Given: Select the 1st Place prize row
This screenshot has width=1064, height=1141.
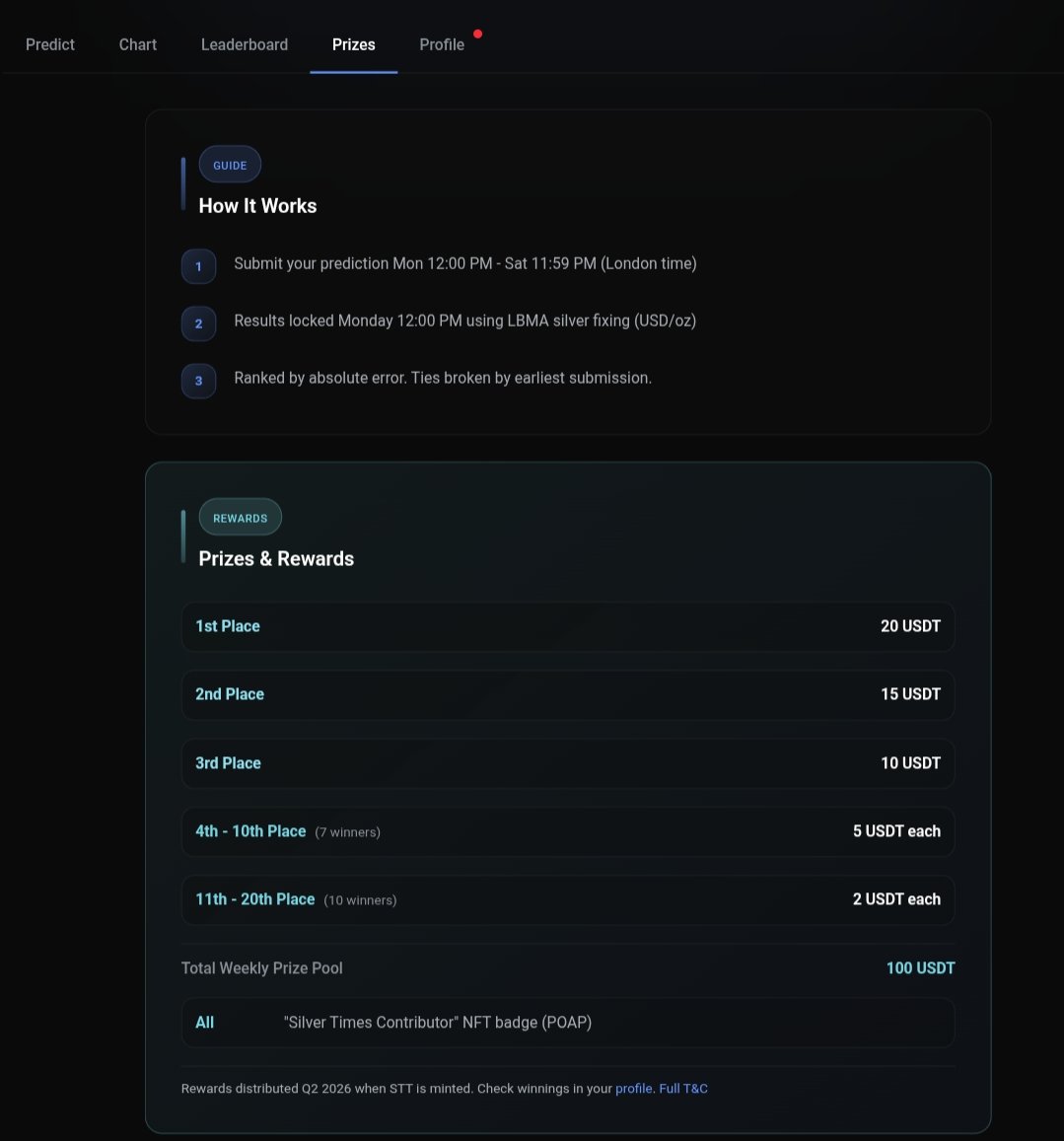Looking at the screenshot, I should [568, 625].
